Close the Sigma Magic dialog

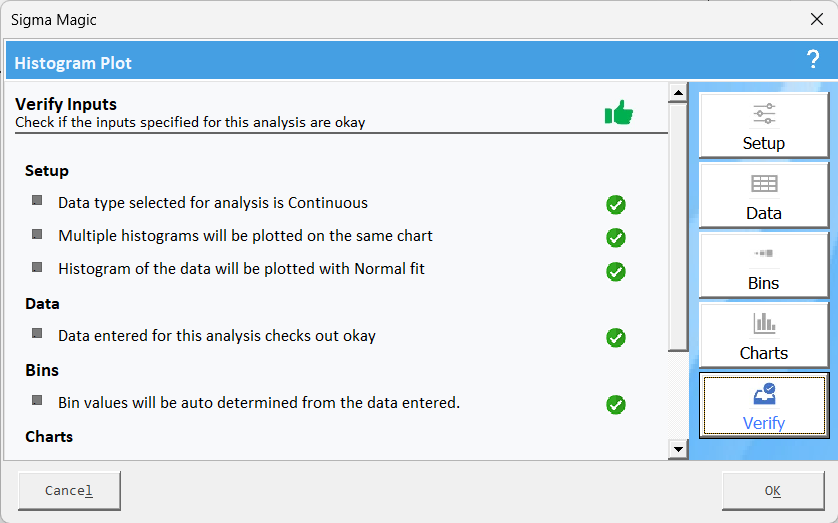point(817,19)
